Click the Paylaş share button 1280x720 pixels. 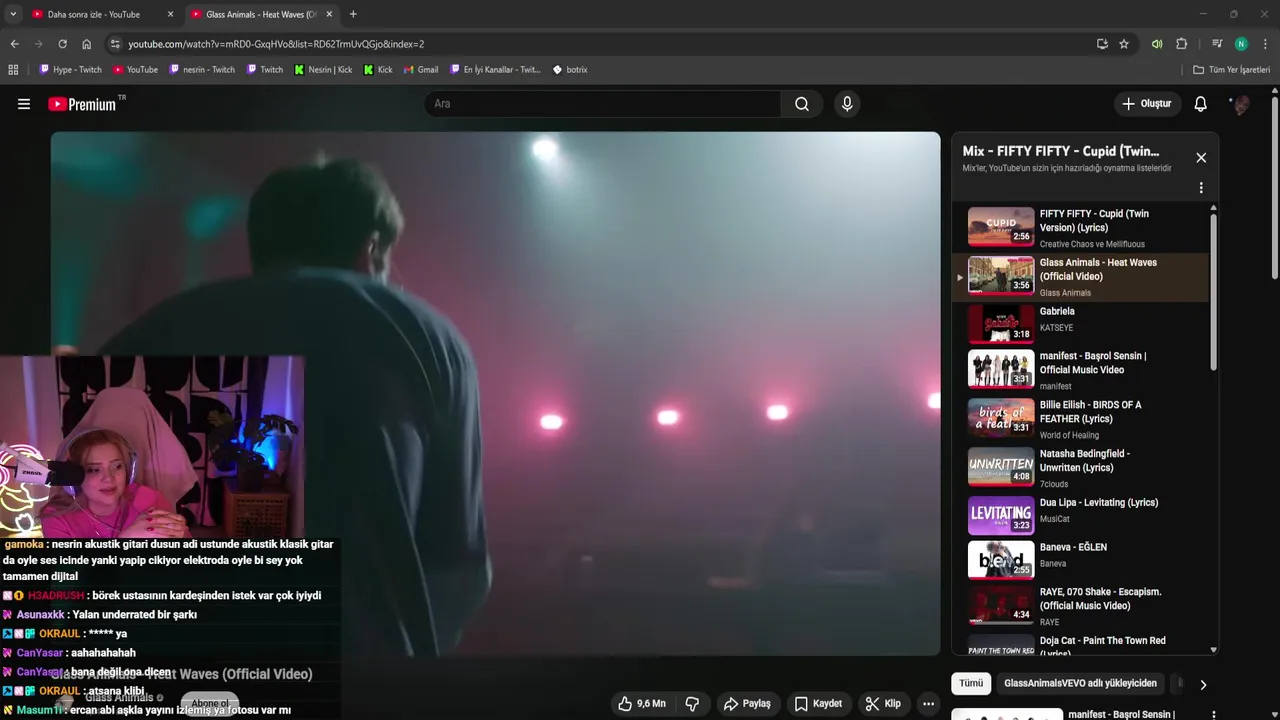747,704
